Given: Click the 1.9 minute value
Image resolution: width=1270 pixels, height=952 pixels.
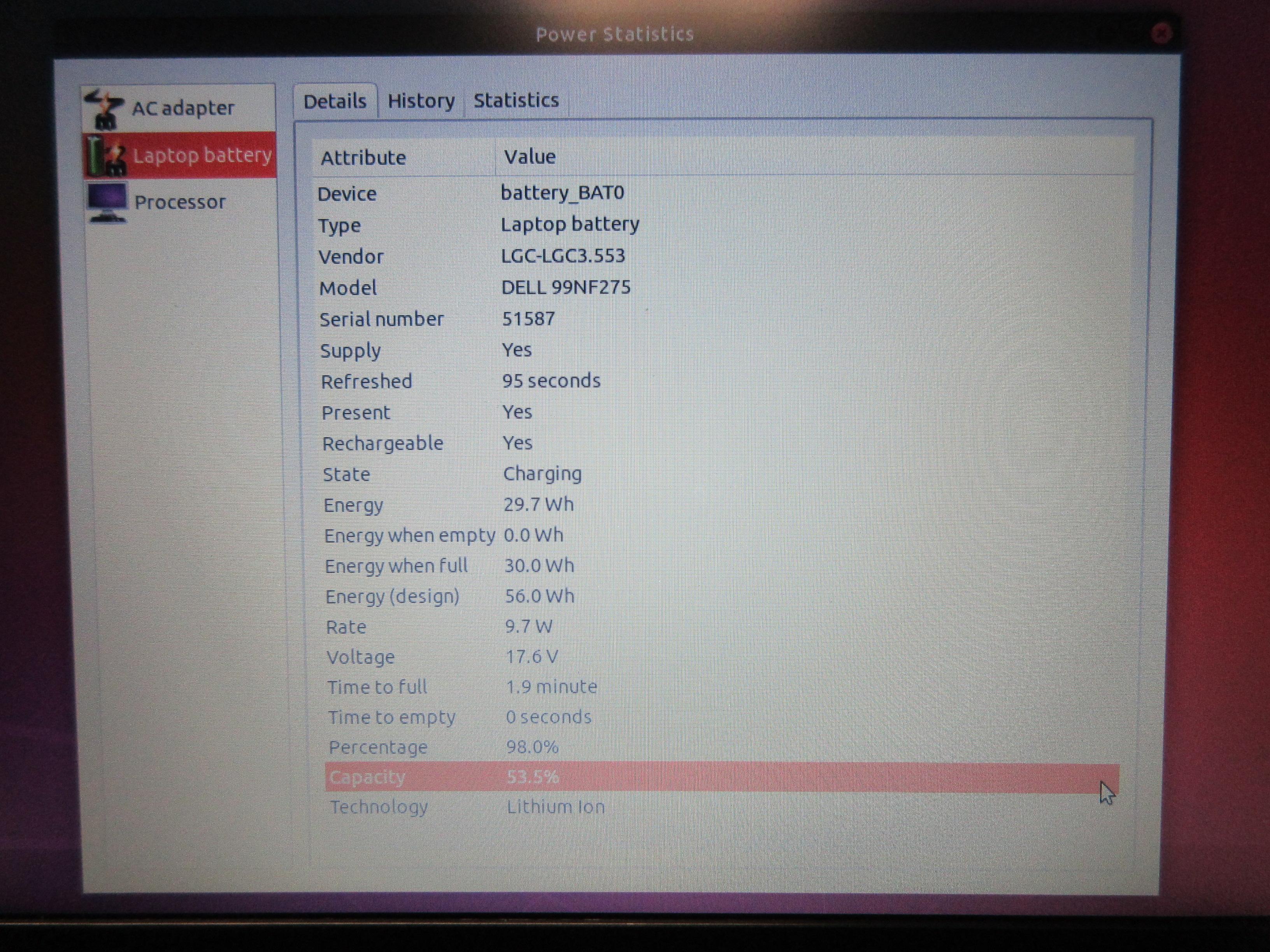Looking at the screenshot, I should coord(551,687).
